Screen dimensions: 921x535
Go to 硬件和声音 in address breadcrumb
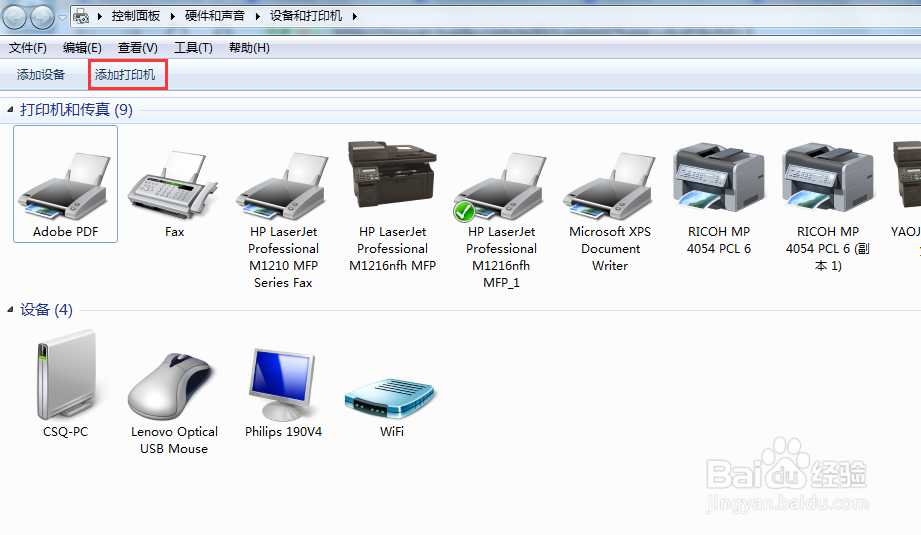[x=214, y=16]
